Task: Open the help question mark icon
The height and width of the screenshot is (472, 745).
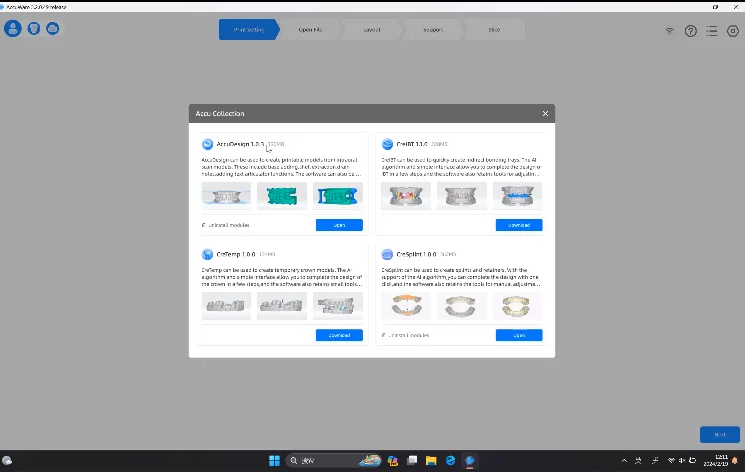Action: (690, 31)
